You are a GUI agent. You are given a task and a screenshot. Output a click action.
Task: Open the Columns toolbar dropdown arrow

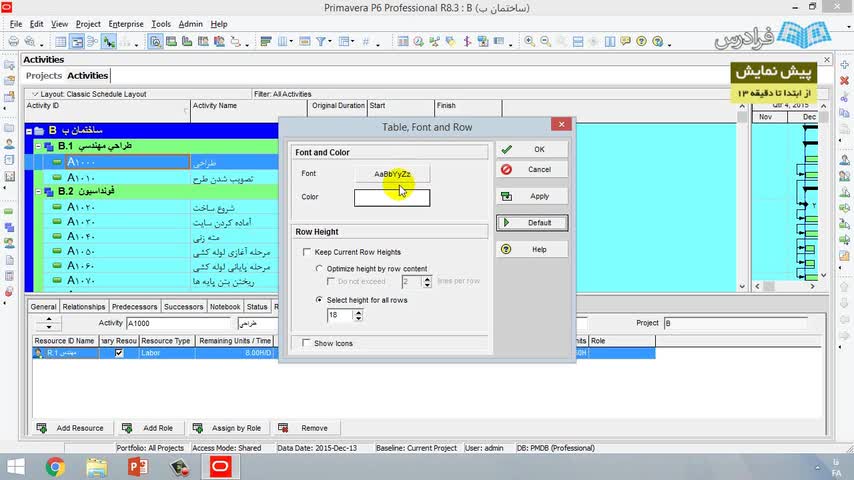point(291,42)
